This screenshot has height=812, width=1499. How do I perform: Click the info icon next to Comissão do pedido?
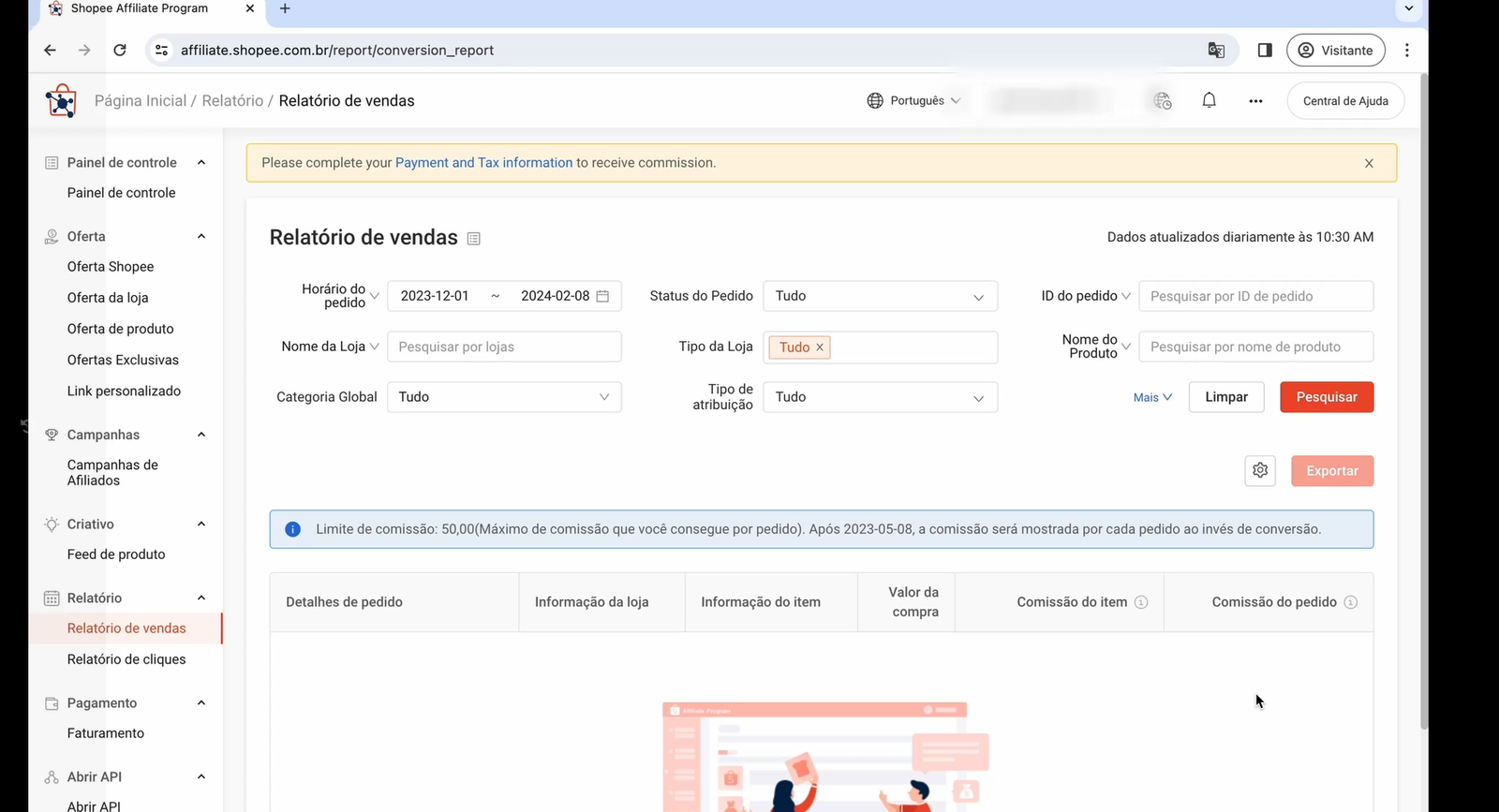click(1350, 602)
